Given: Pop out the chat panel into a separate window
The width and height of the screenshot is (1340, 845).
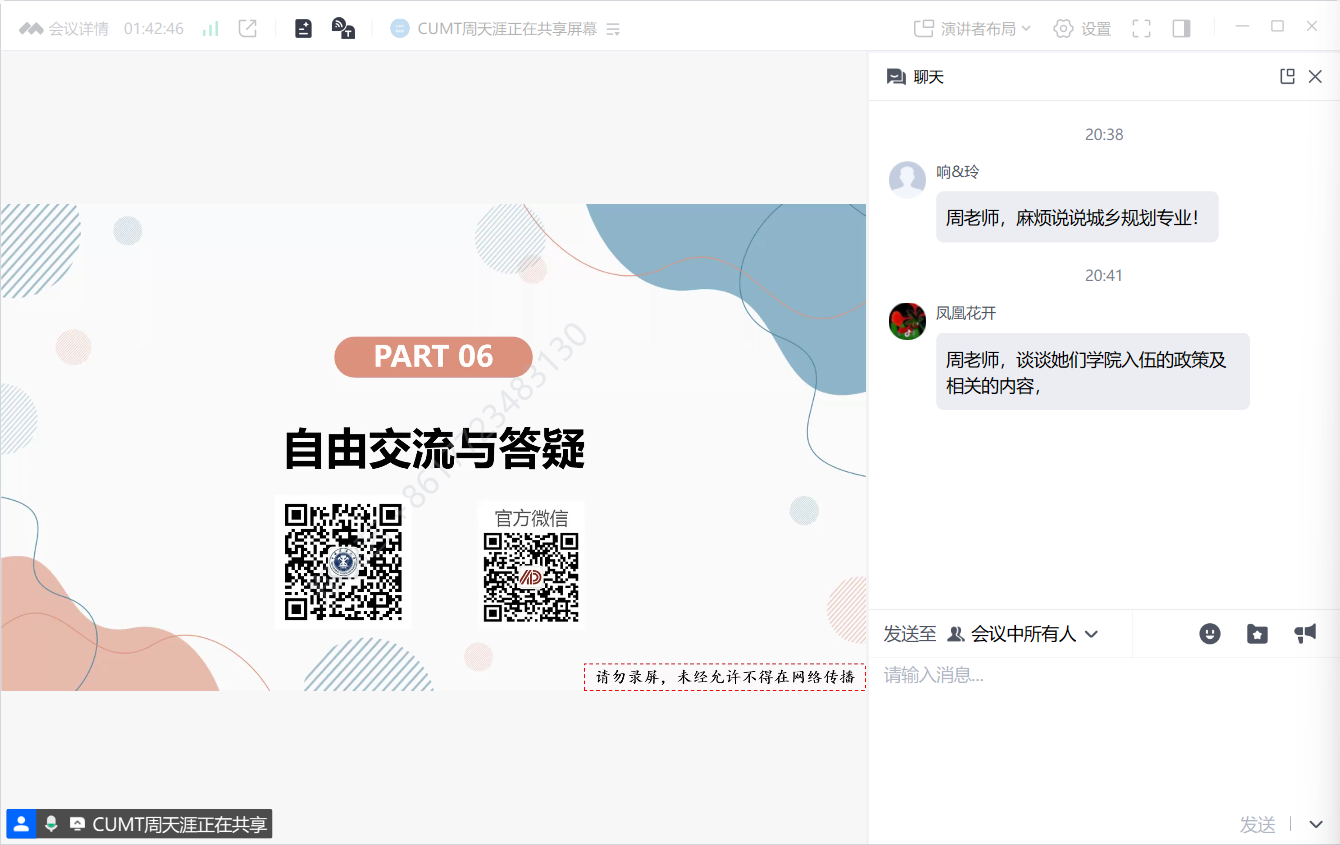Looking at the screenshot, I should [1287, 77].
